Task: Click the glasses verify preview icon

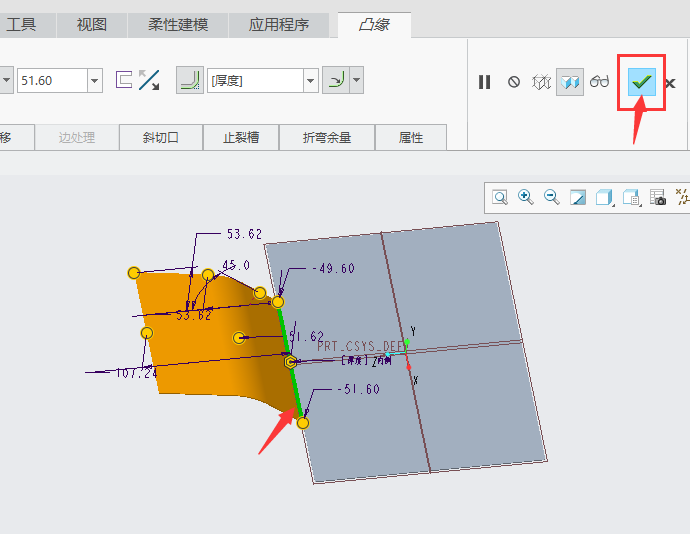Action: (x=599, y=81)
